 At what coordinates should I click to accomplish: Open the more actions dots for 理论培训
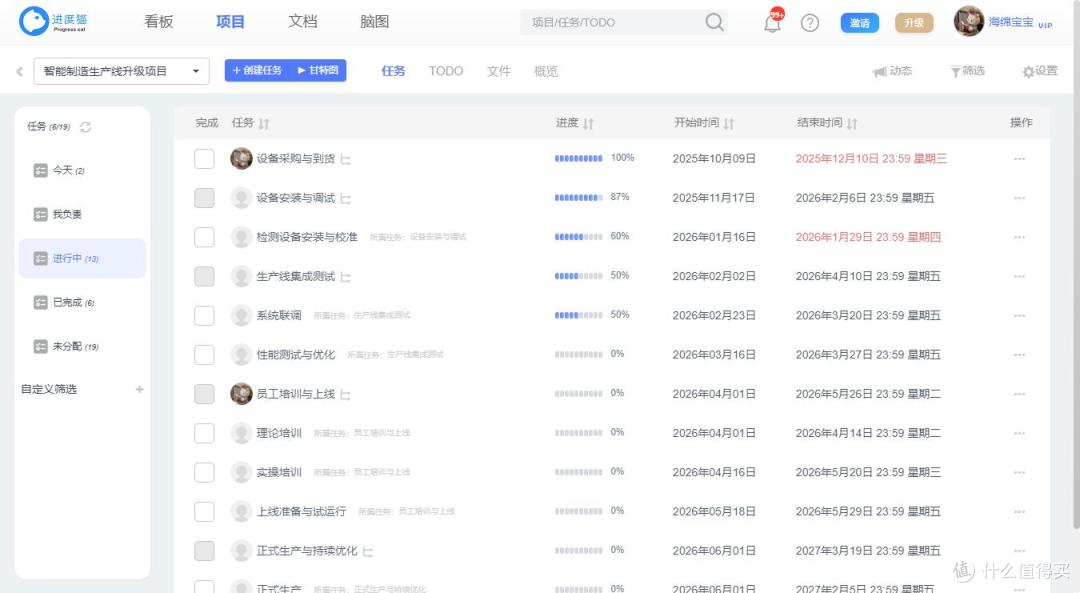click(x=1019, y=433)
